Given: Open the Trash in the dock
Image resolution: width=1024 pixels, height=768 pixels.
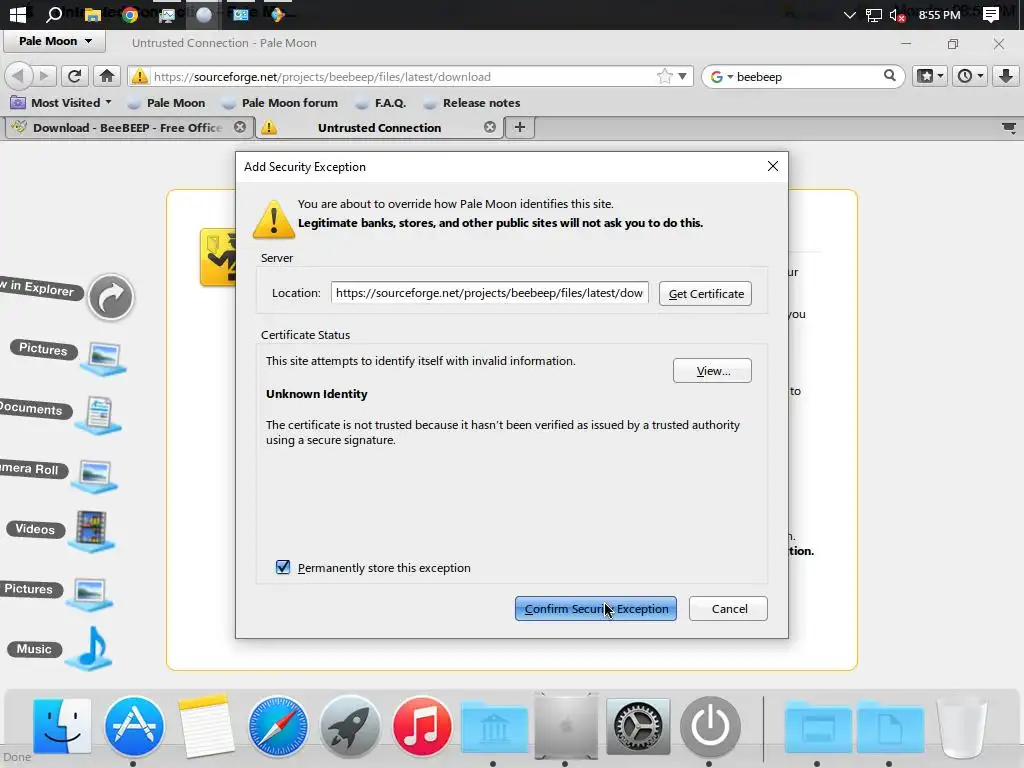Looking at the screenshot, I should click(x=962, y=726).
